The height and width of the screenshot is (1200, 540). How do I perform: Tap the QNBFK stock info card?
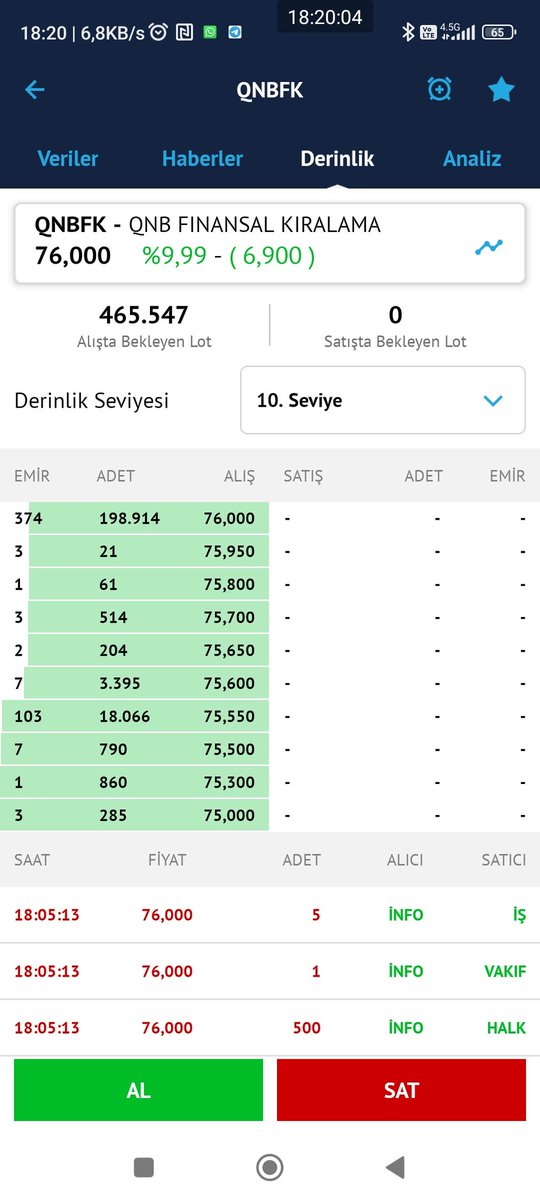pos(270,243)
